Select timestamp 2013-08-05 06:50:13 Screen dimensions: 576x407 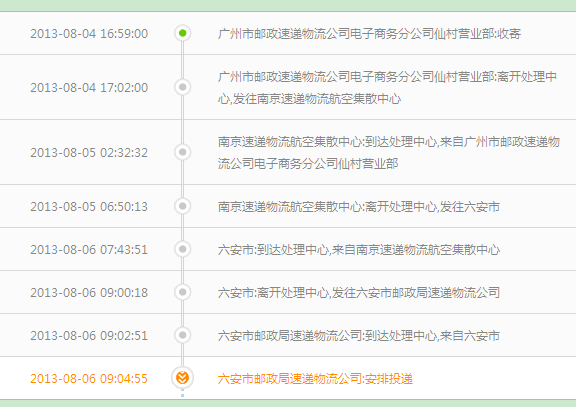89,207
